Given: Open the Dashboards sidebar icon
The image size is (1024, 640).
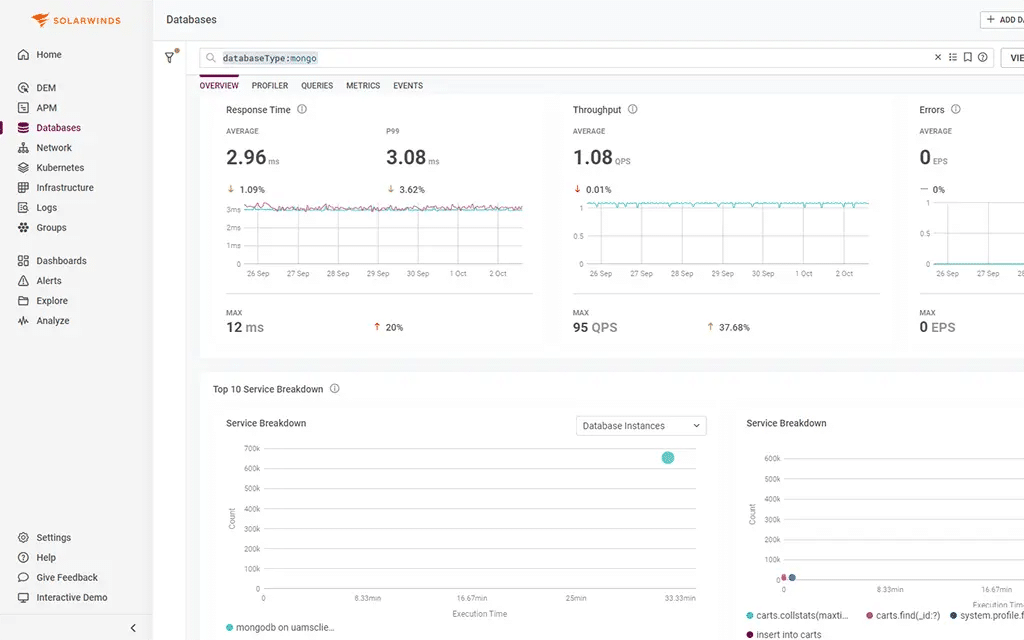Looking at the screenshot, I should pos(24,261).
